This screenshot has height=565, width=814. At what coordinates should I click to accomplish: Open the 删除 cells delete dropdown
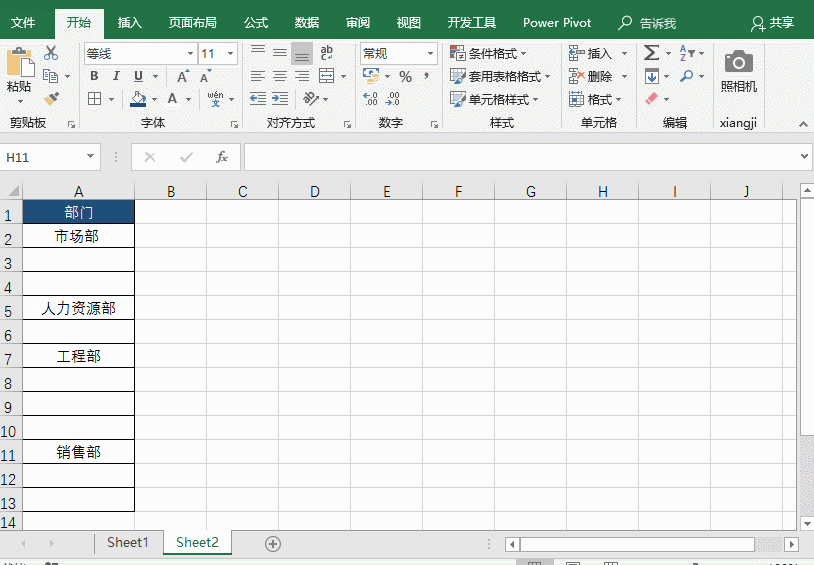click(x=625, y=76)
